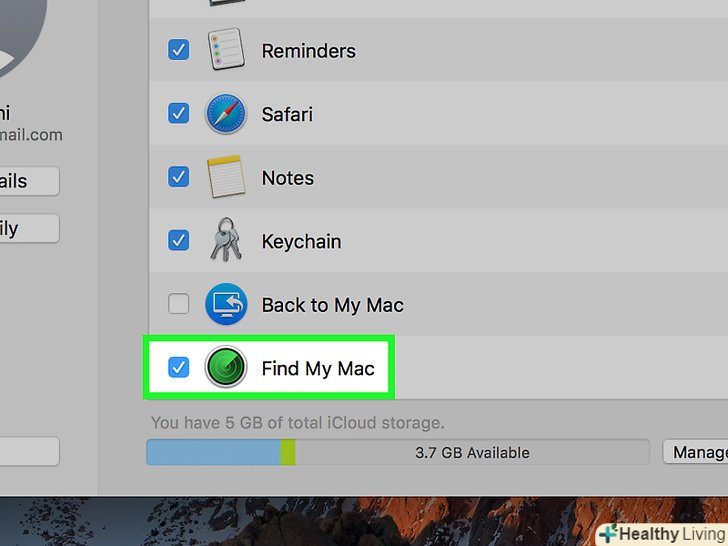Disable Safari syncing checkbox
728x546 pixels.
pos(178,114)
